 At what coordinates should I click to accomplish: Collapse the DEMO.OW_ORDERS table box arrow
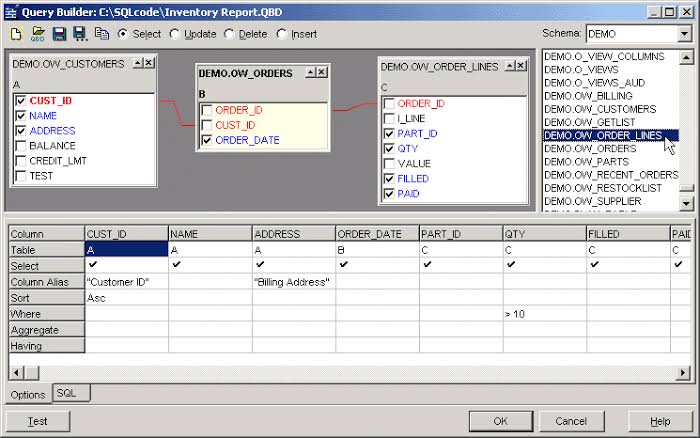[x=311, y=72]
